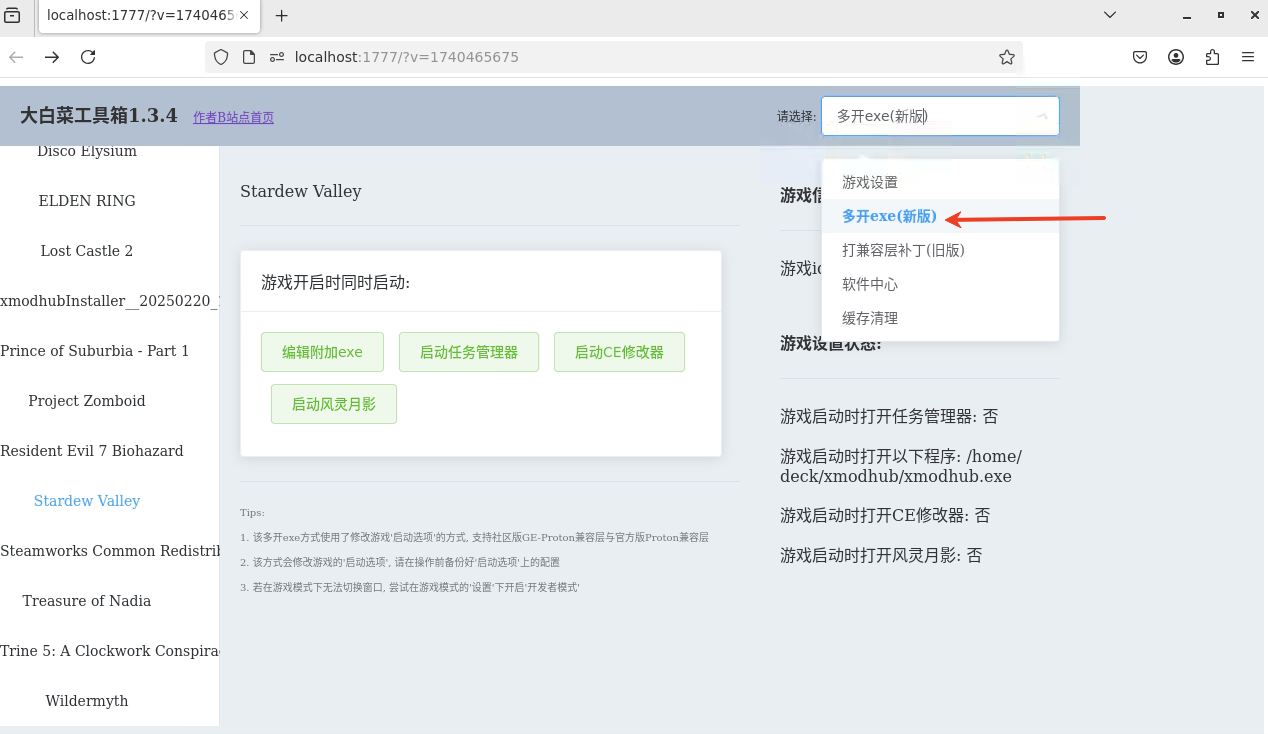The height and width of the screenshot is (734, 1268).
Task: Choose 游戏设置 from the dropdown
Action: tap(940, 182)
